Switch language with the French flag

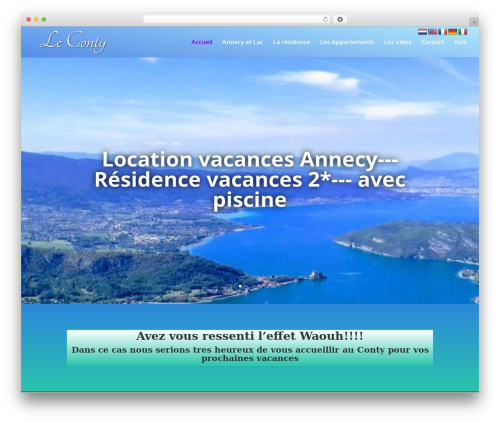(x=442, y=32)
